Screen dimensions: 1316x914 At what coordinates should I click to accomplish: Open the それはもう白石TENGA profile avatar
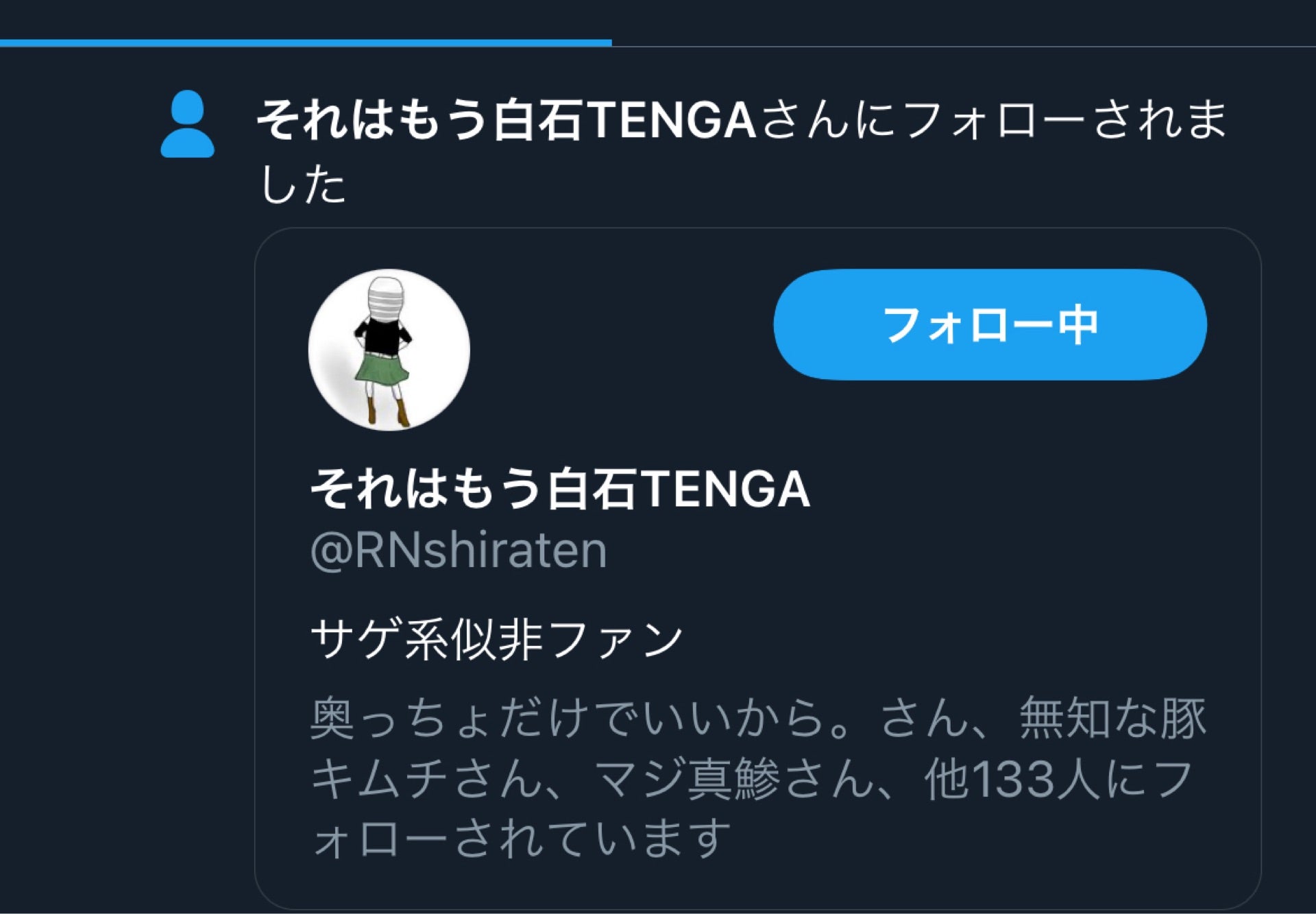(389, 350)
